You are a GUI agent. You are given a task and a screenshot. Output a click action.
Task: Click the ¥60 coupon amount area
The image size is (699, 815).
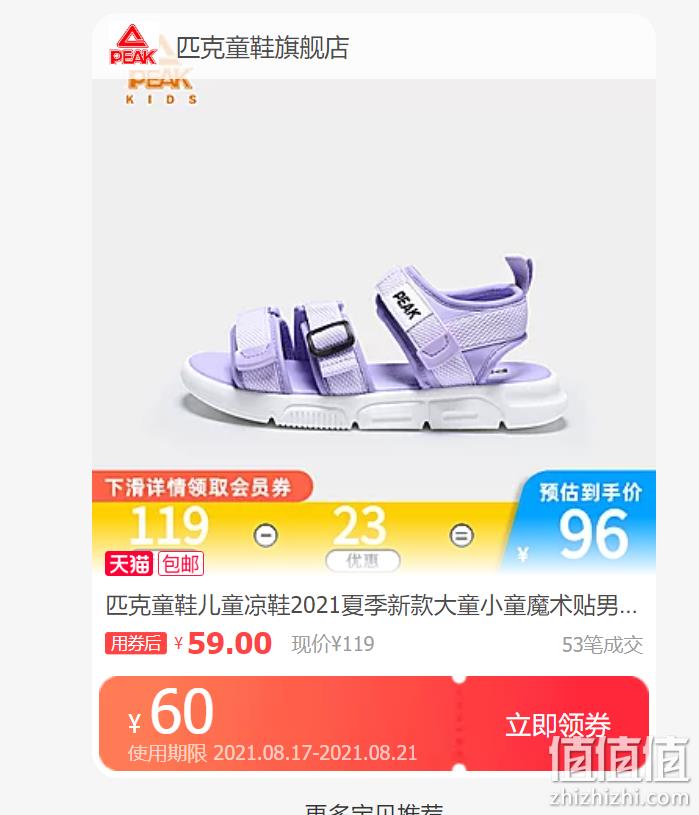(171, 711)
